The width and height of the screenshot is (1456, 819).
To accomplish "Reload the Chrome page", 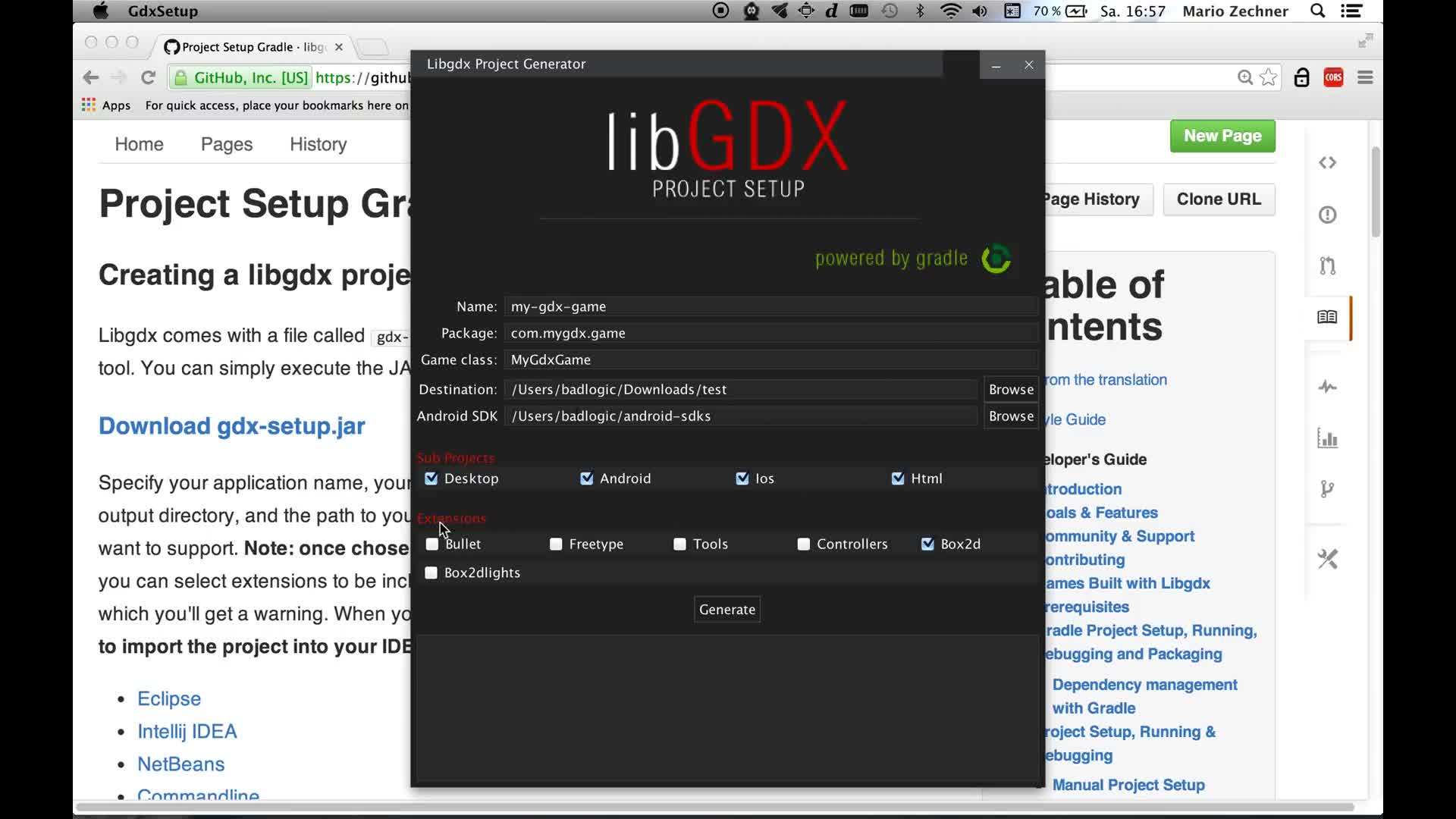I will [149, 77].
